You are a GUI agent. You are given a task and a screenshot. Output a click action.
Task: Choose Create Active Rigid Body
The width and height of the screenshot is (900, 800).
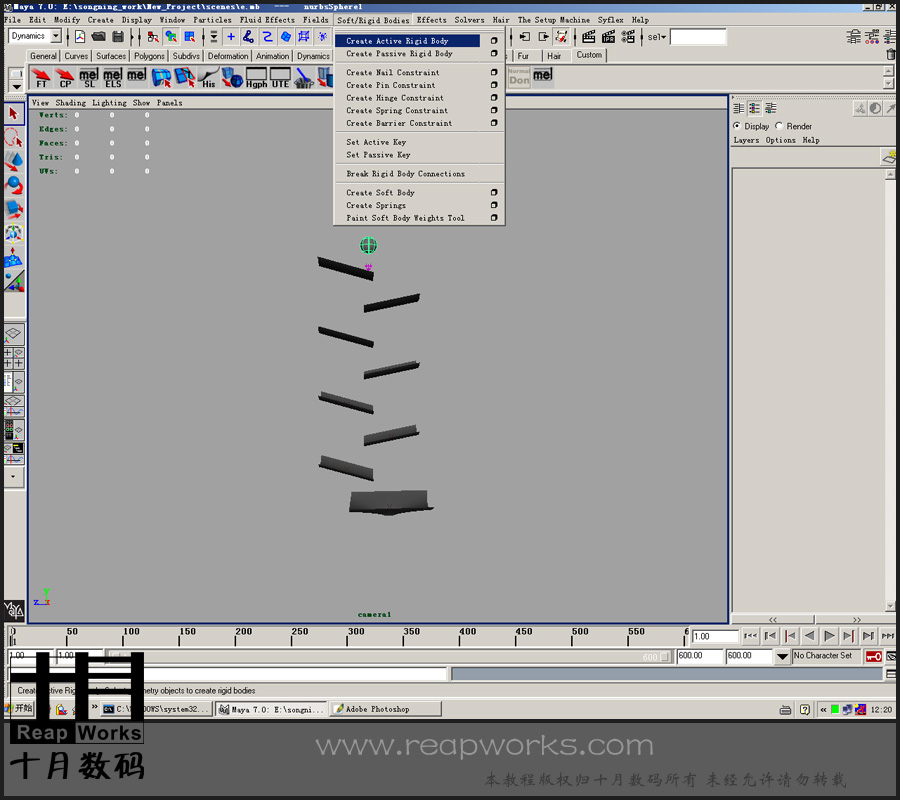coord(408,41)
